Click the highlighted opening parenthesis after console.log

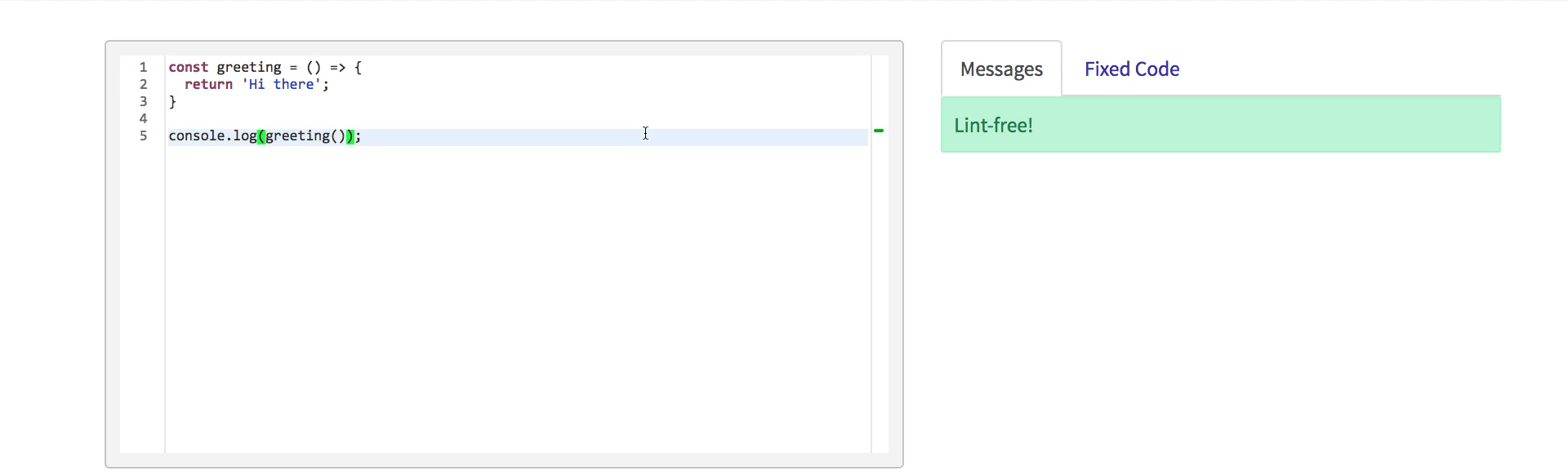(x=261, y=135)
